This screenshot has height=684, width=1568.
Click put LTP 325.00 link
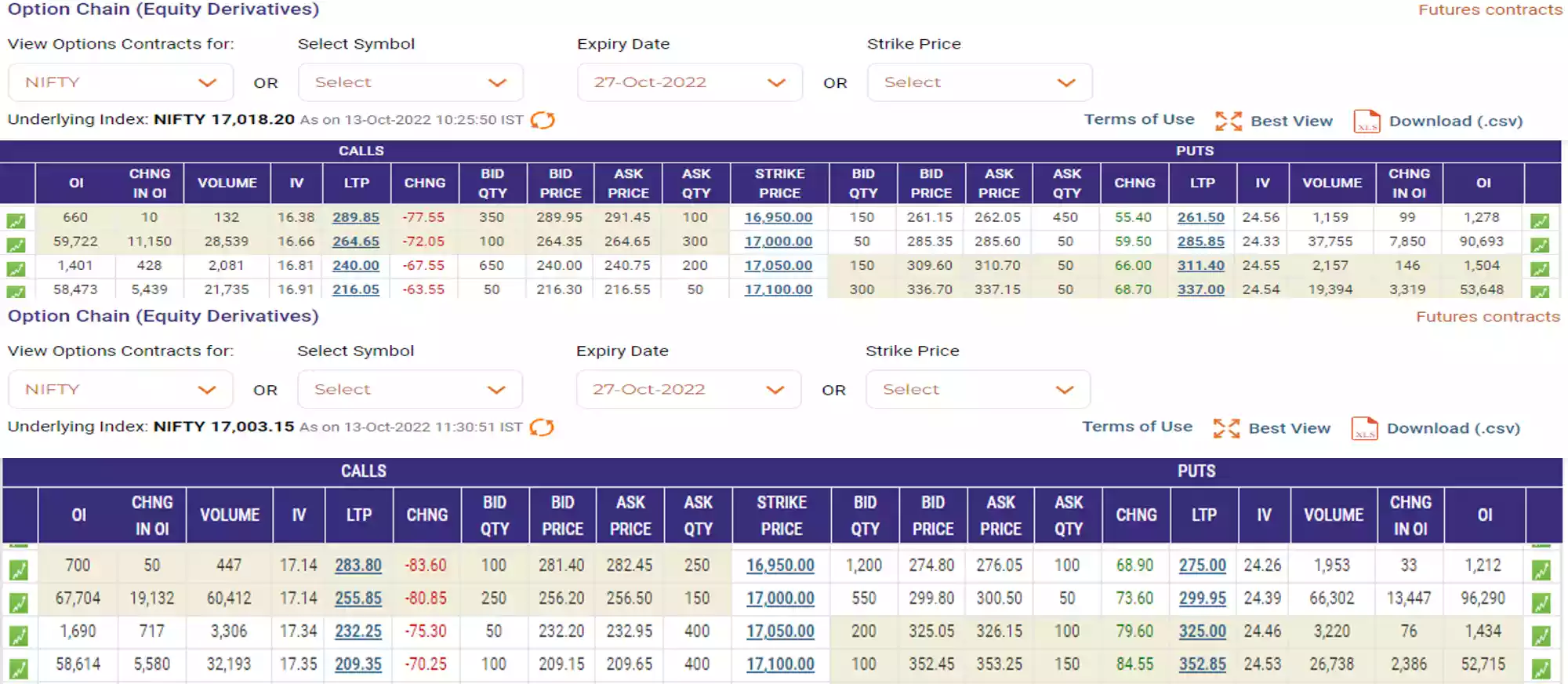pos(1203,631)
